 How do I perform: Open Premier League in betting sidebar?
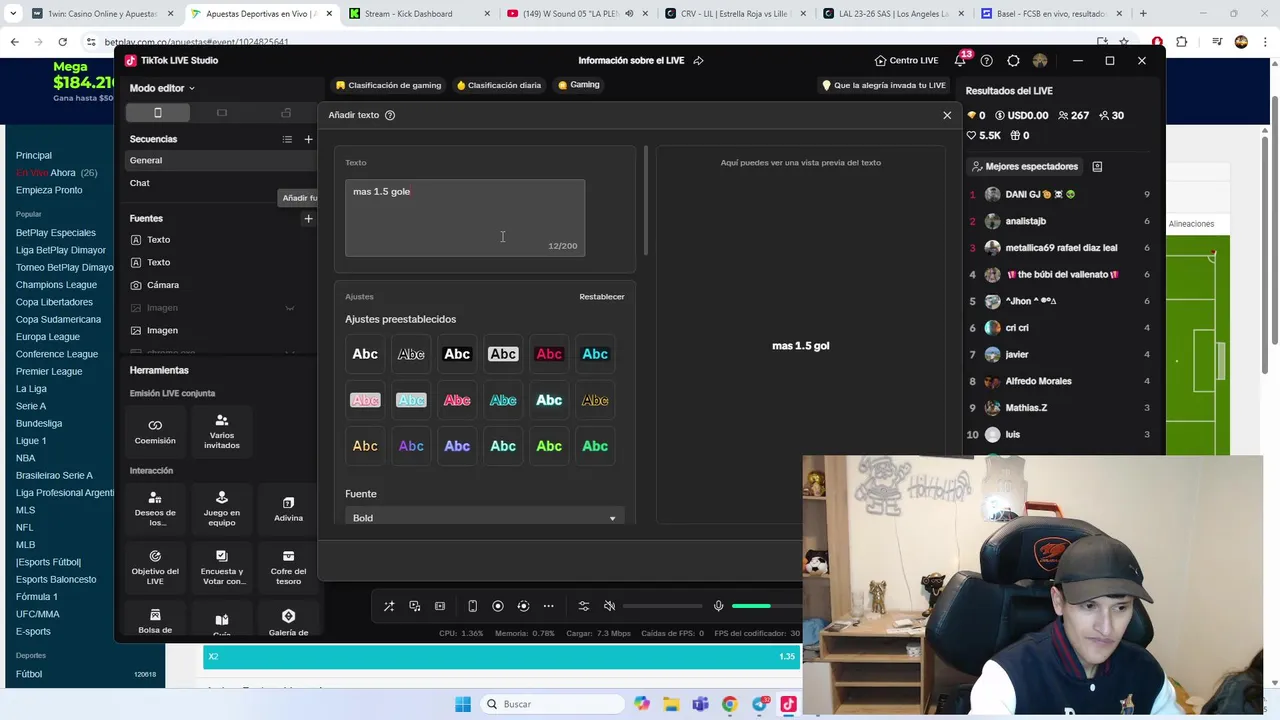(49, 371)
